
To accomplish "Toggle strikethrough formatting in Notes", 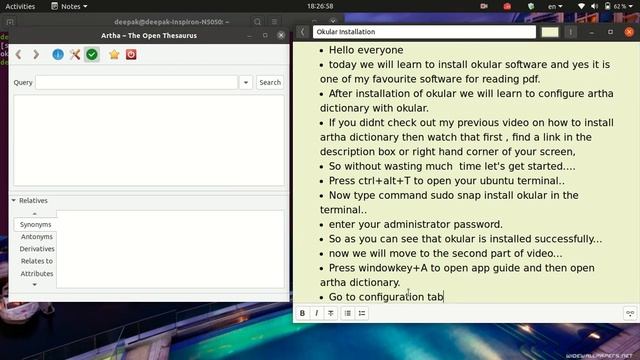I will pyautogui.click(x=331, y=313).
